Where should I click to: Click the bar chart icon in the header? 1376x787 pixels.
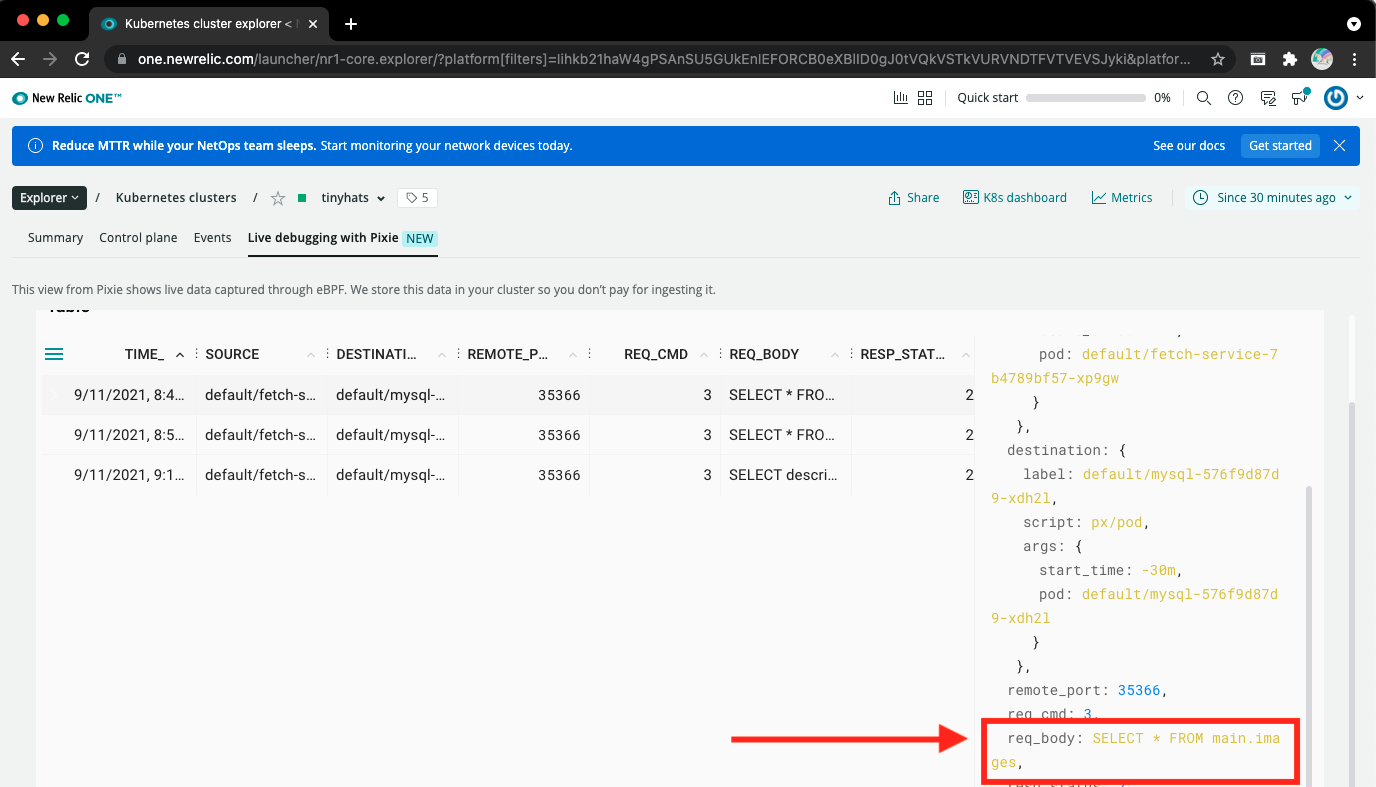(x=900, y=98)
